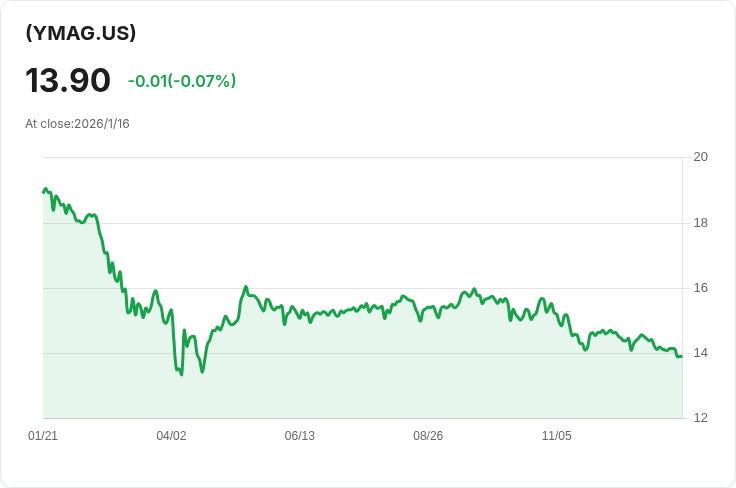Click the last data point at the line's right end
Viewport: 736px width, 488px height.
pyautogui.click(x=681, y=356)
